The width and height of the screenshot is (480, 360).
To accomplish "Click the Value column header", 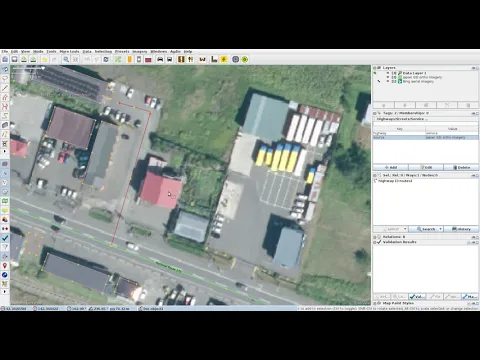I will (452, 129).
